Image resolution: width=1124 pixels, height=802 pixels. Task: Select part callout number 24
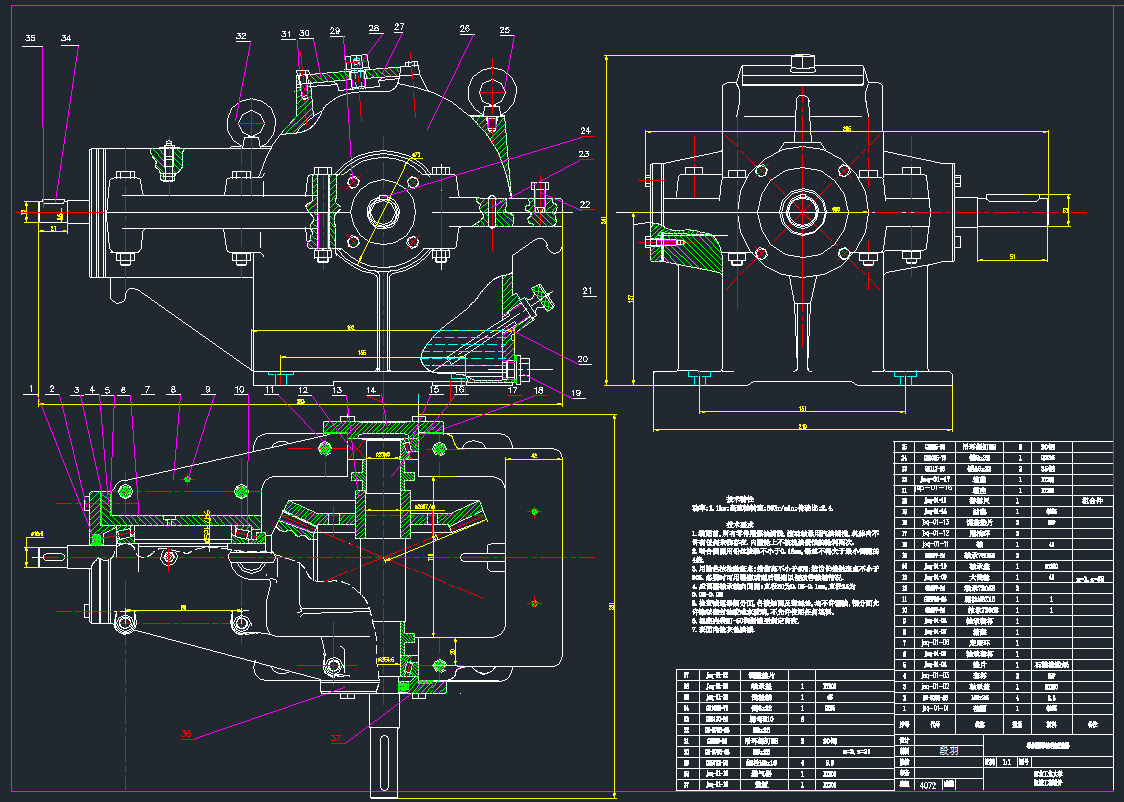(x=585, y=130)
